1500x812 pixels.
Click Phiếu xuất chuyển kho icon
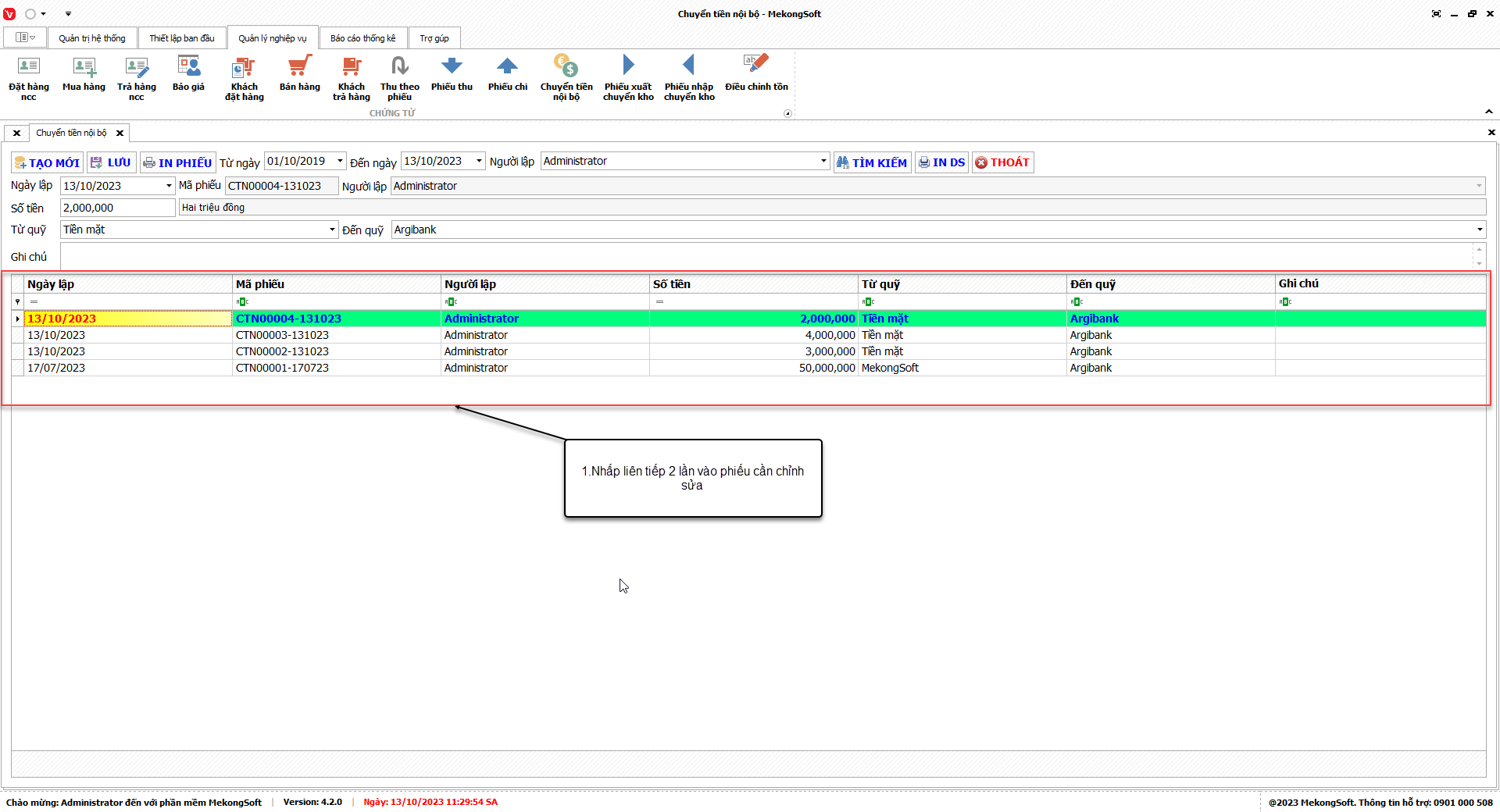point(628,68)
